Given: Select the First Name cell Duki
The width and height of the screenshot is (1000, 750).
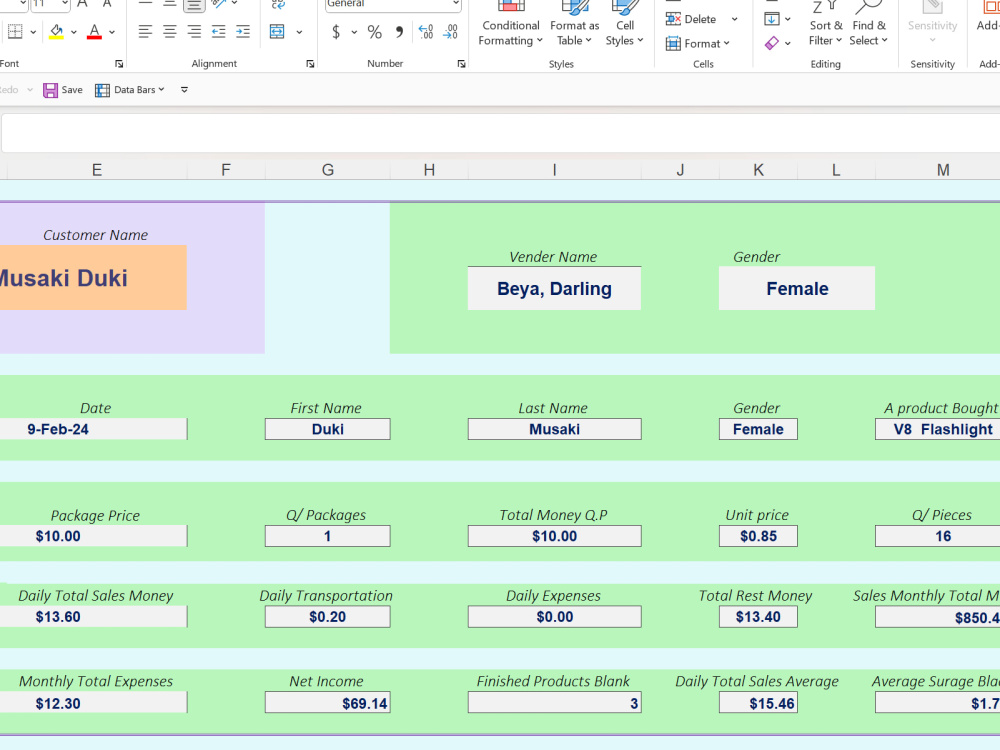Looking at the screenshot, I should pos(327,429).
